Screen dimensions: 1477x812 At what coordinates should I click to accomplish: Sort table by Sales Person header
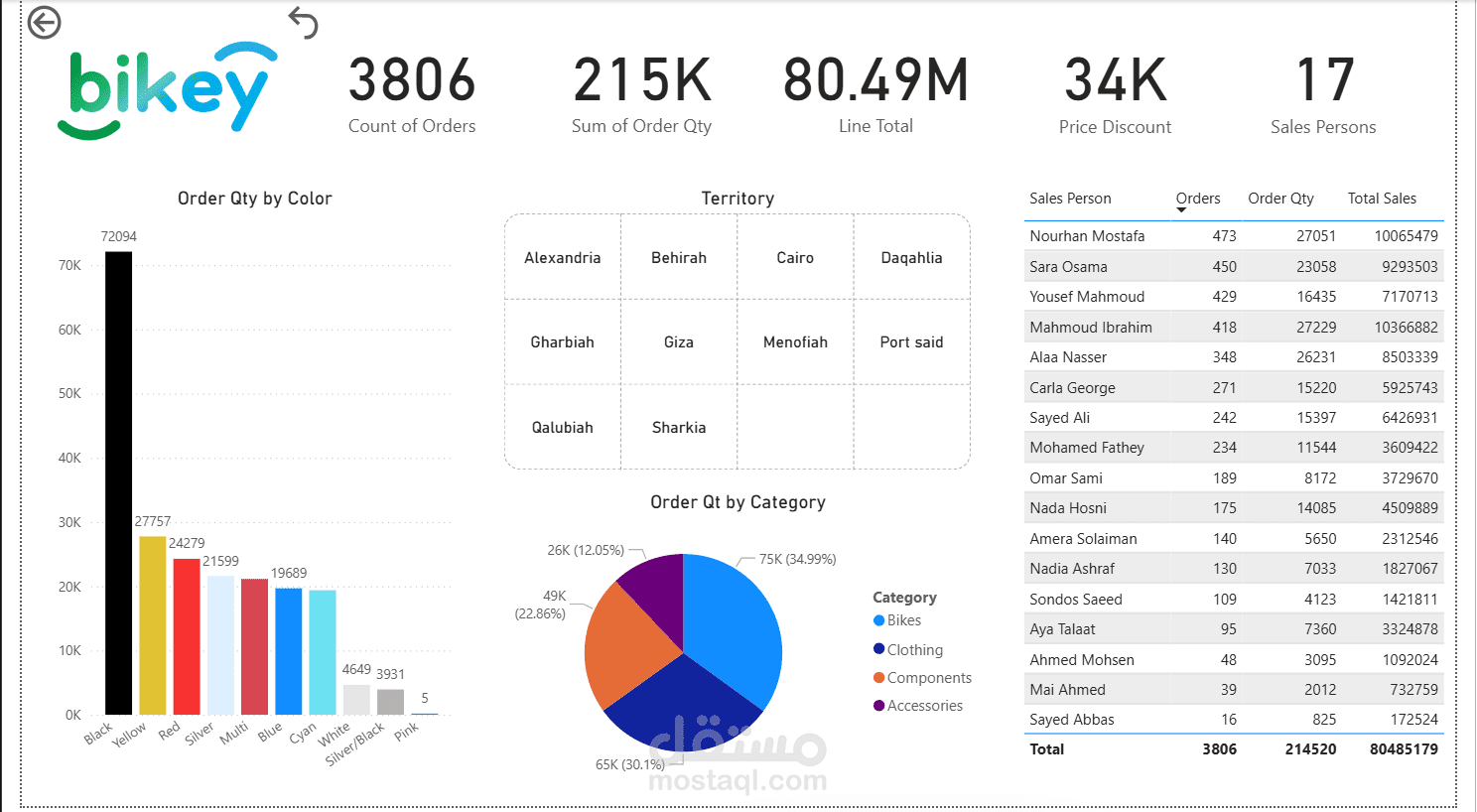pyautogui.click(x=1070, y=199)
